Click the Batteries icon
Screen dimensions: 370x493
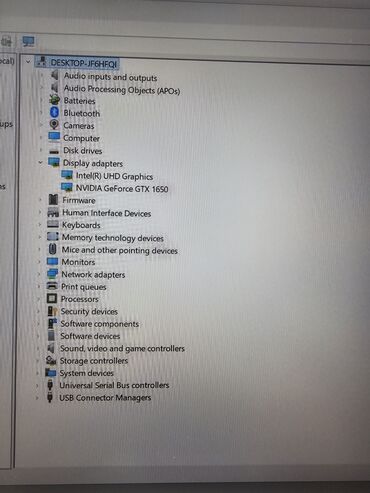click(54, 100)
